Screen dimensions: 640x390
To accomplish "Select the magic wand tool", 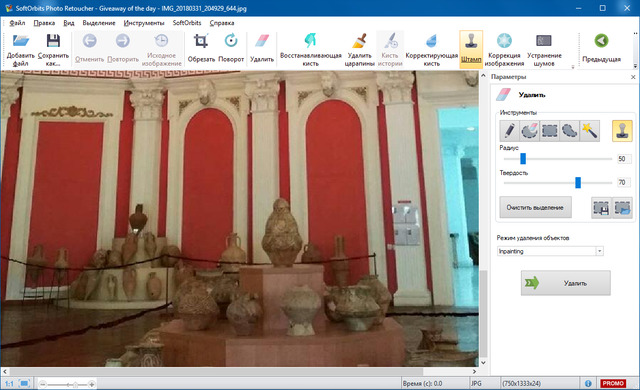I will coord(589,131).
